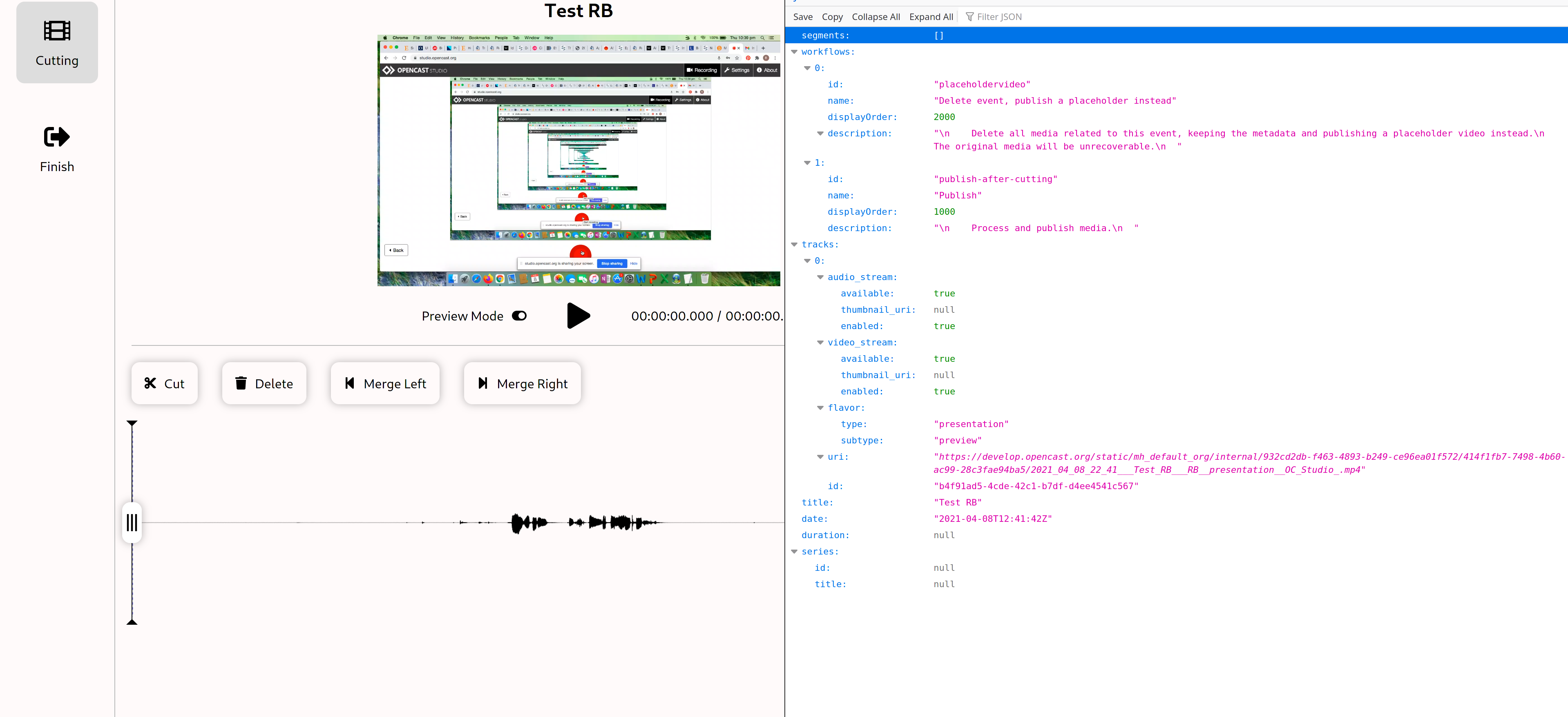The width and height of the screenshot is (1568, 717).
Task: Click Collapse All in the JSON toolbar
Action: pos(875,16)
